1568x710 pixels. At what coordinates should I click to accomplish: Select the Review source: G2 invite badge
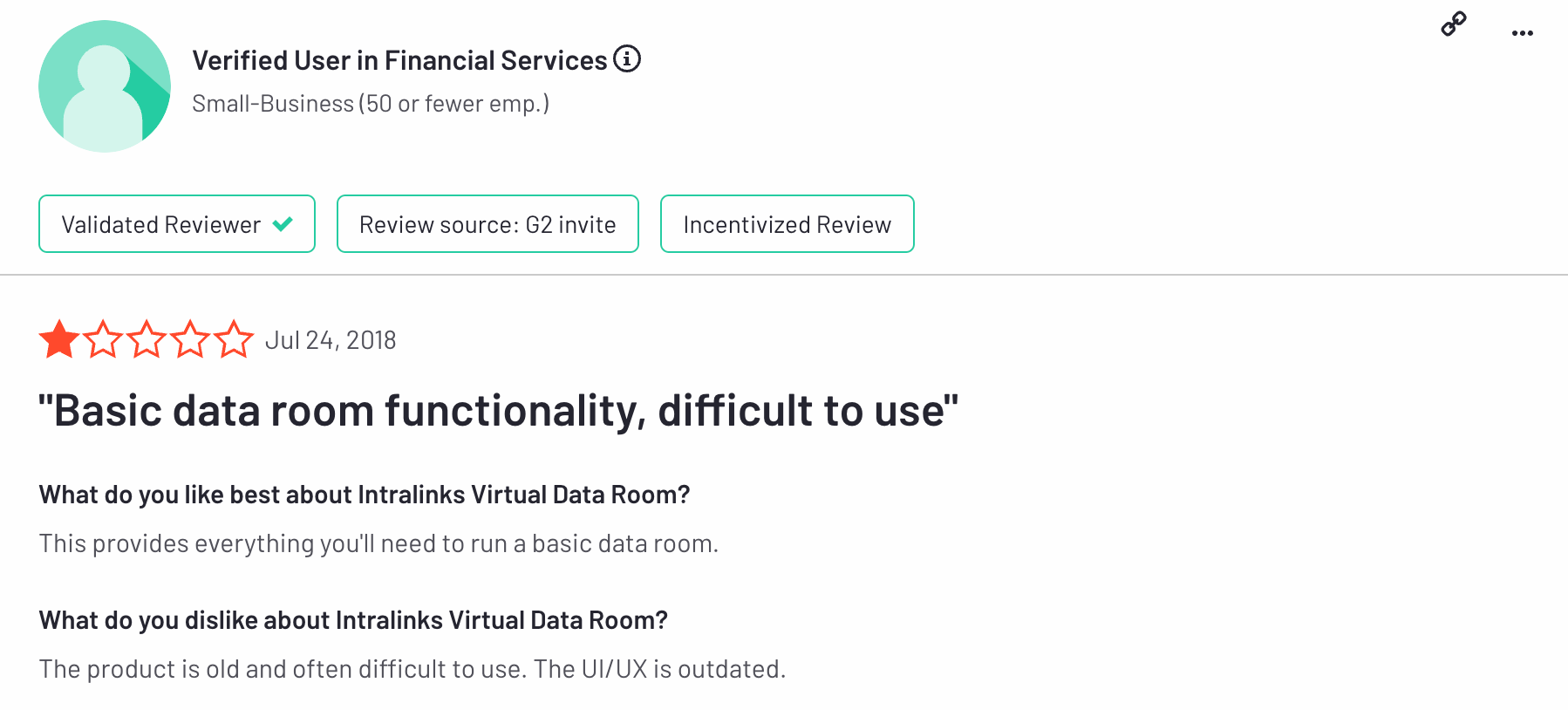tap(487, 224)
